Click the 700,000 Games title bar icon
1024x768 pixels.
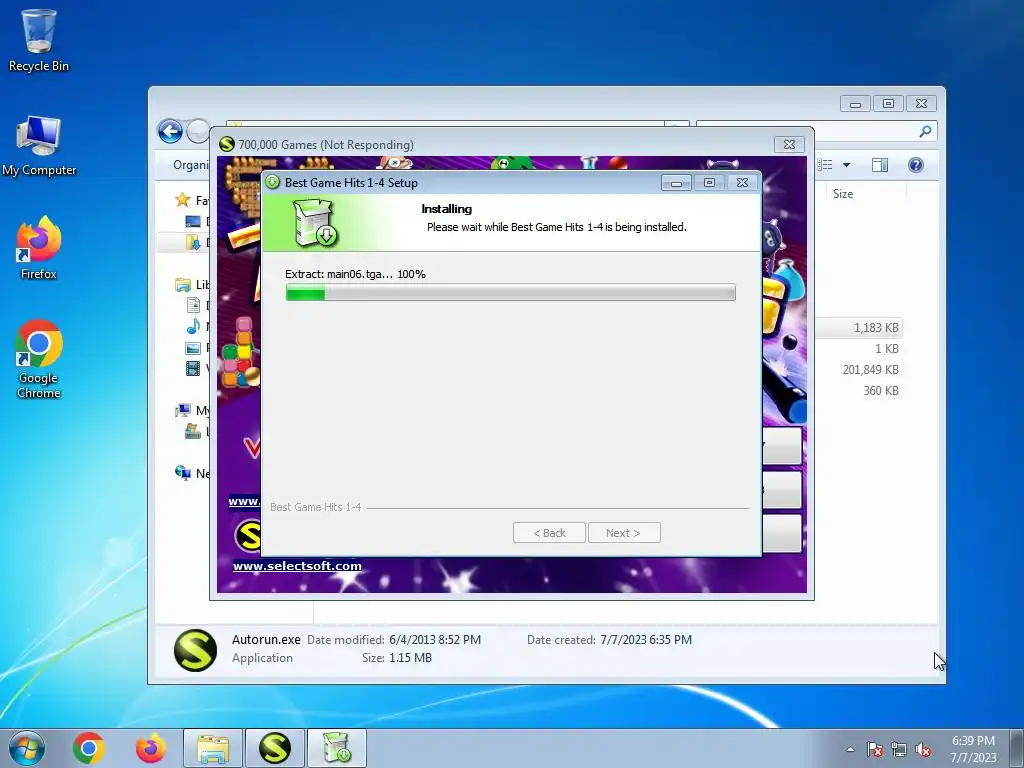pos(227,144)
